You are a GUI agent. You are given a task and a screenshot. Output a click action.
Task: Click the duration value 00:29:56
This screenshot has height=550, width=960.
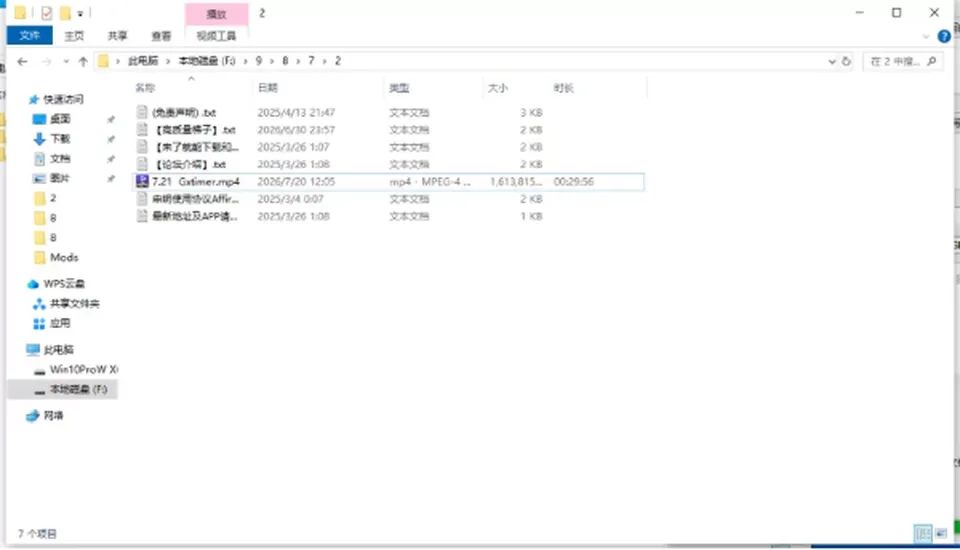(x=574, y=181)
